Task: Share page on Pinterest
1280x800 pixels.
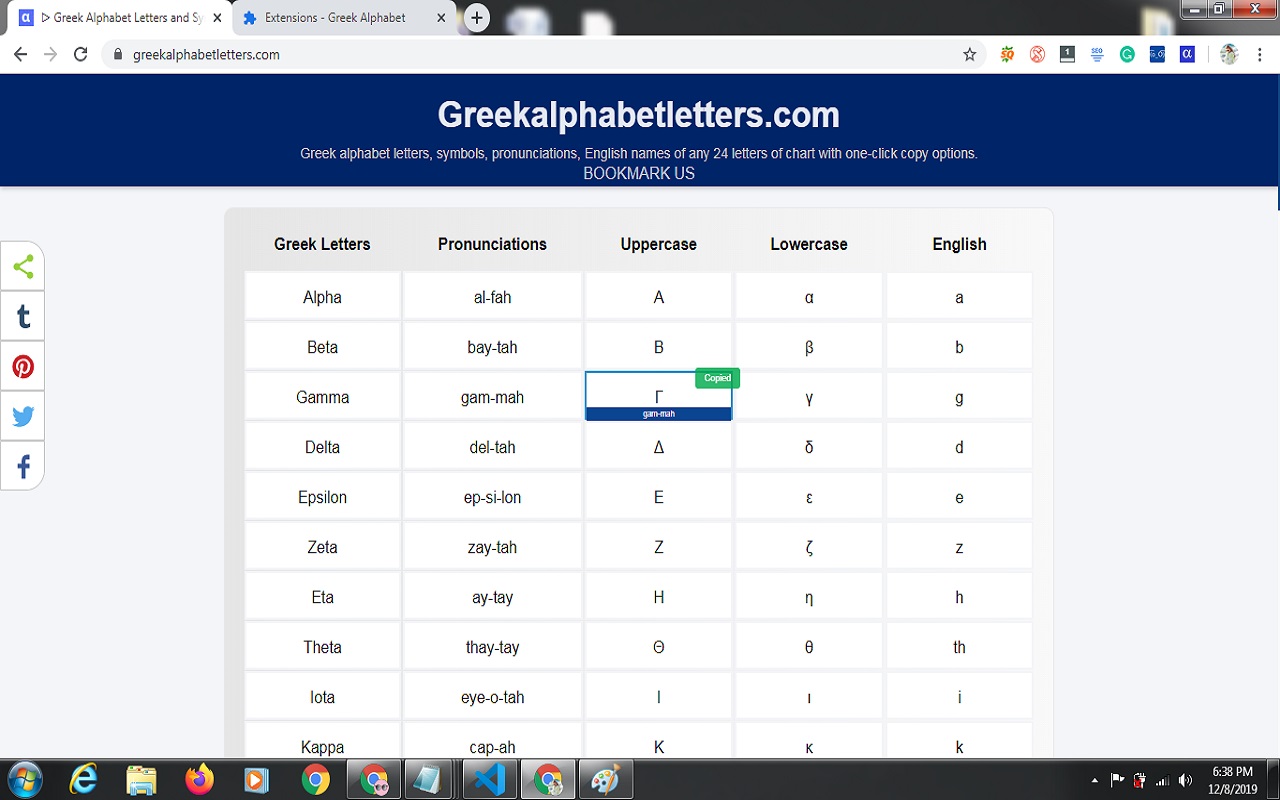Action: click(x=23, y=366)
